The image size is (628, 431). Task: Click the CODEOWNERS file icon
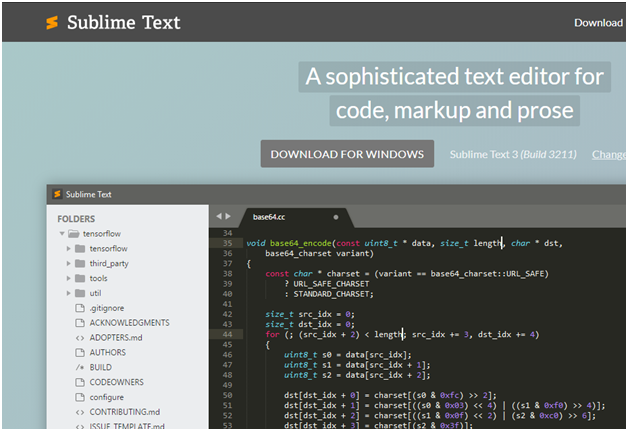tap(80, 382)
